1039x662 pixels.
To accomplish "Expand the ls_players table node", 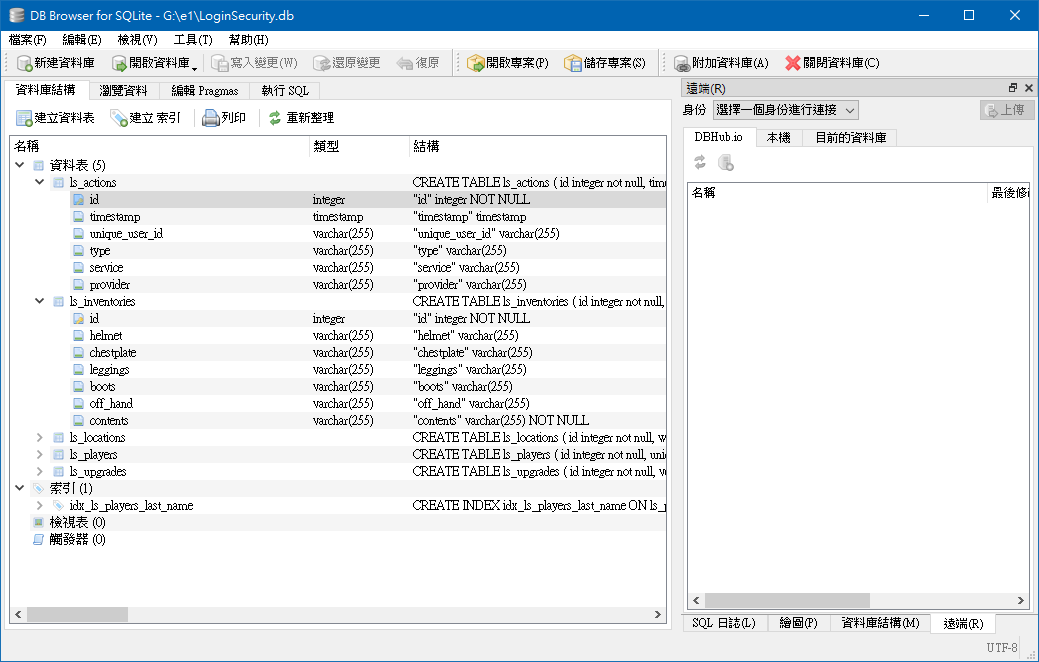I will coord(40,455).
